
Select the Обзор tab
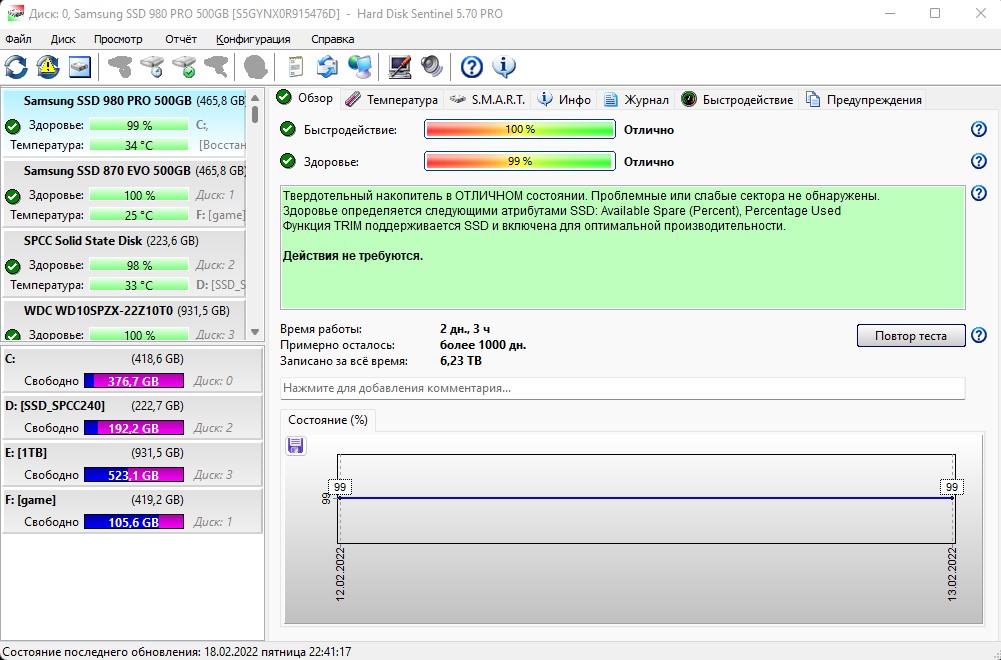305,98
